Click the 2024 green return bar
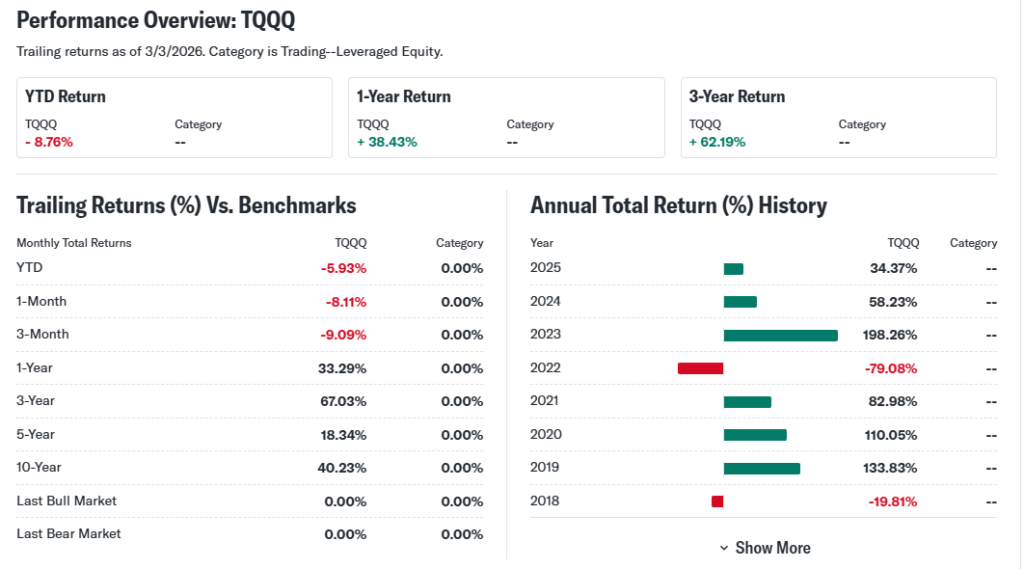Image resolution: width=1024 pixels, height=569 pixels. 740,302
